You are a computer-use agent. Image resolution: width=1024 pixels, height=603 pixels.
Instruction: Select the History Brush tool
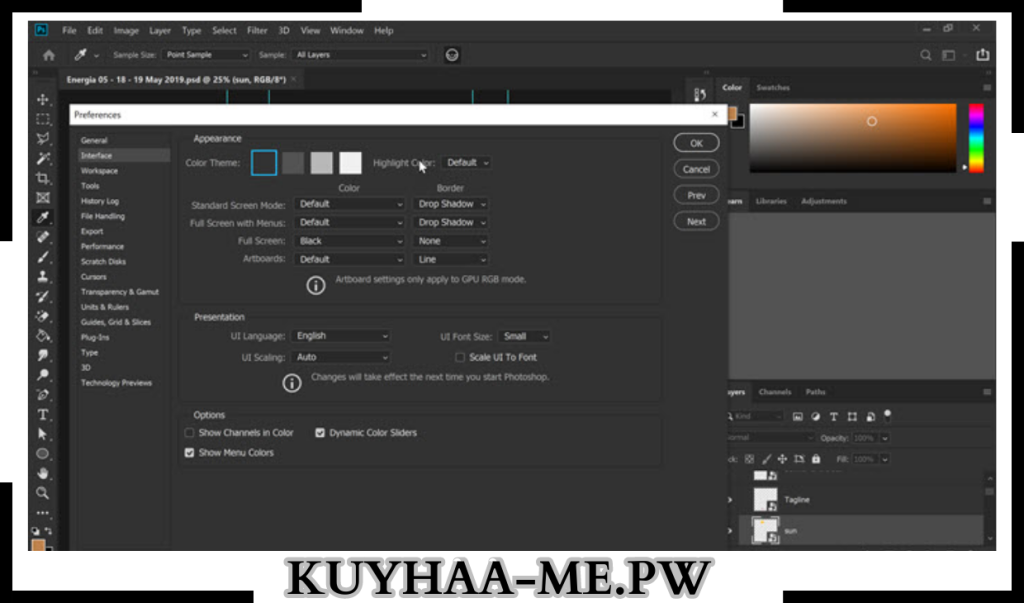(43, 296)
